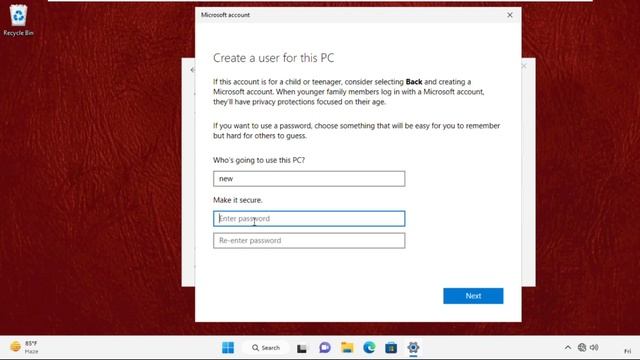Open the network status tray icon
Image resolution: width=640 pixels, height=360 pixels.
tap(582, 348)
